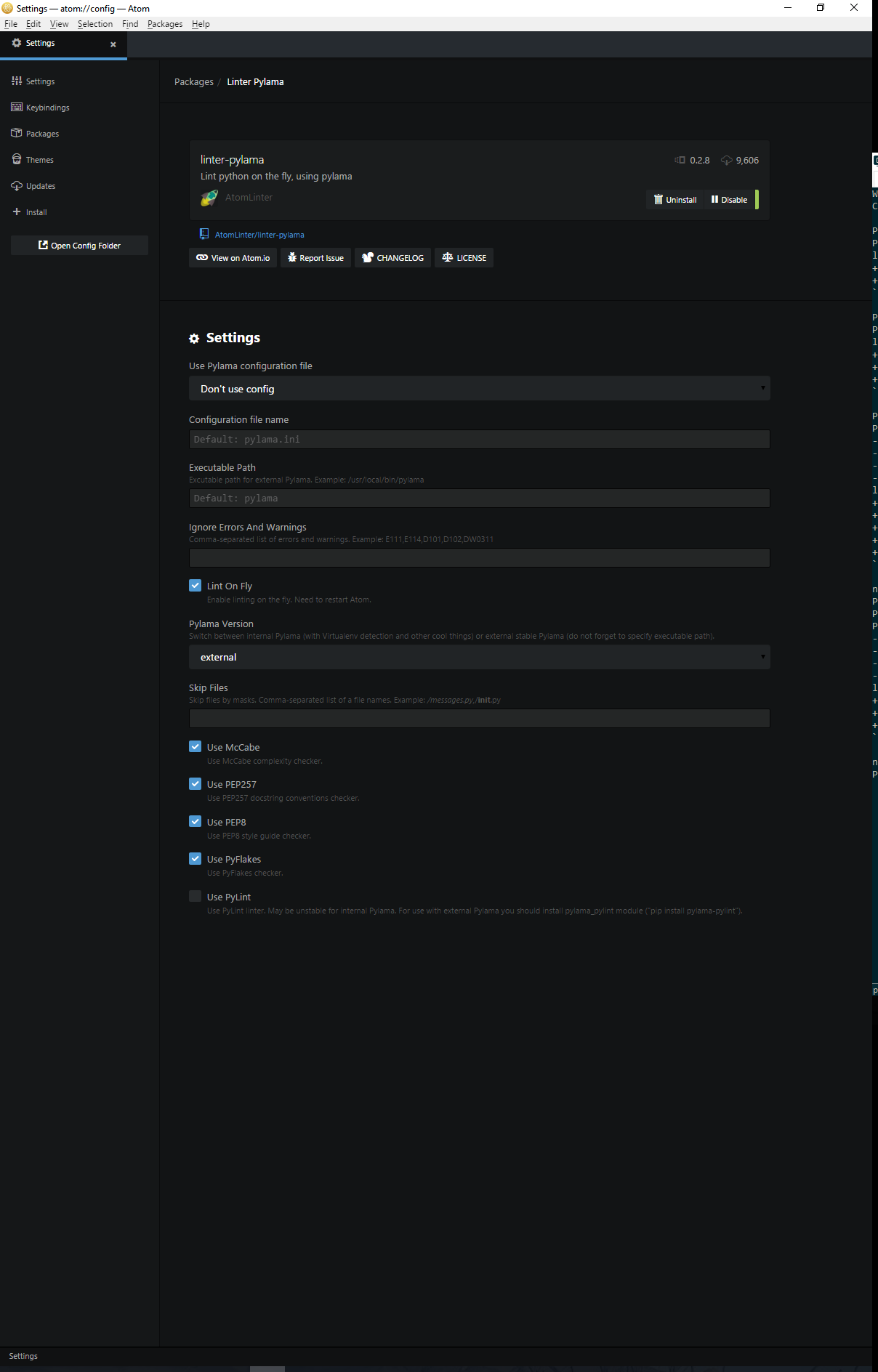Image resolution: width=878 pixels, height=1372 pixels.
Task: Toggle the Use PEP8 checkbox
Action: click(x=195, y=821)
